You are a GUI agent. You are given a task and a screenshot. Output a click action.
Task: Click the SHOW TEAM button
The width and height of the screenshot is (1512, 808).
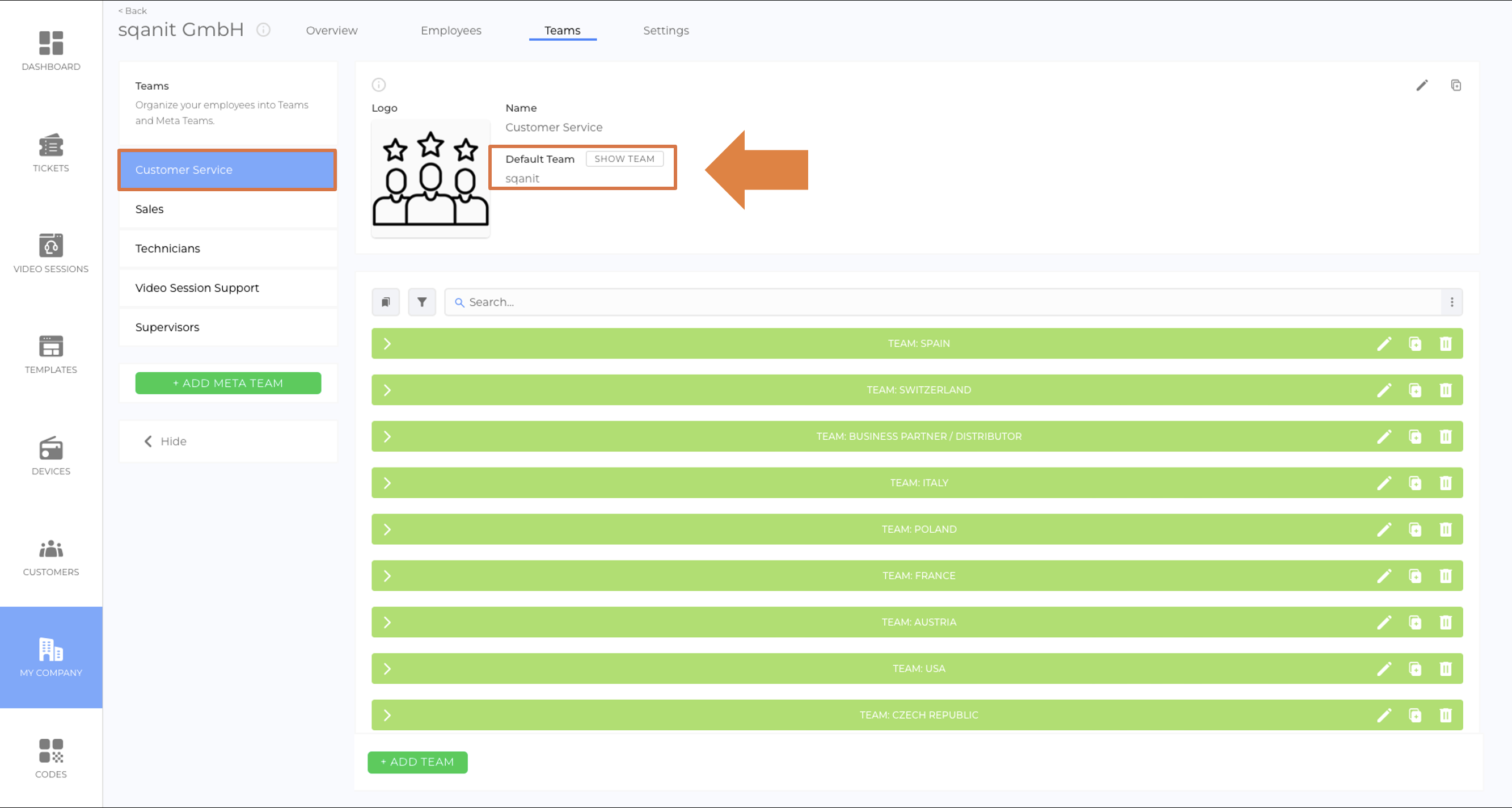tap(624, 158)
